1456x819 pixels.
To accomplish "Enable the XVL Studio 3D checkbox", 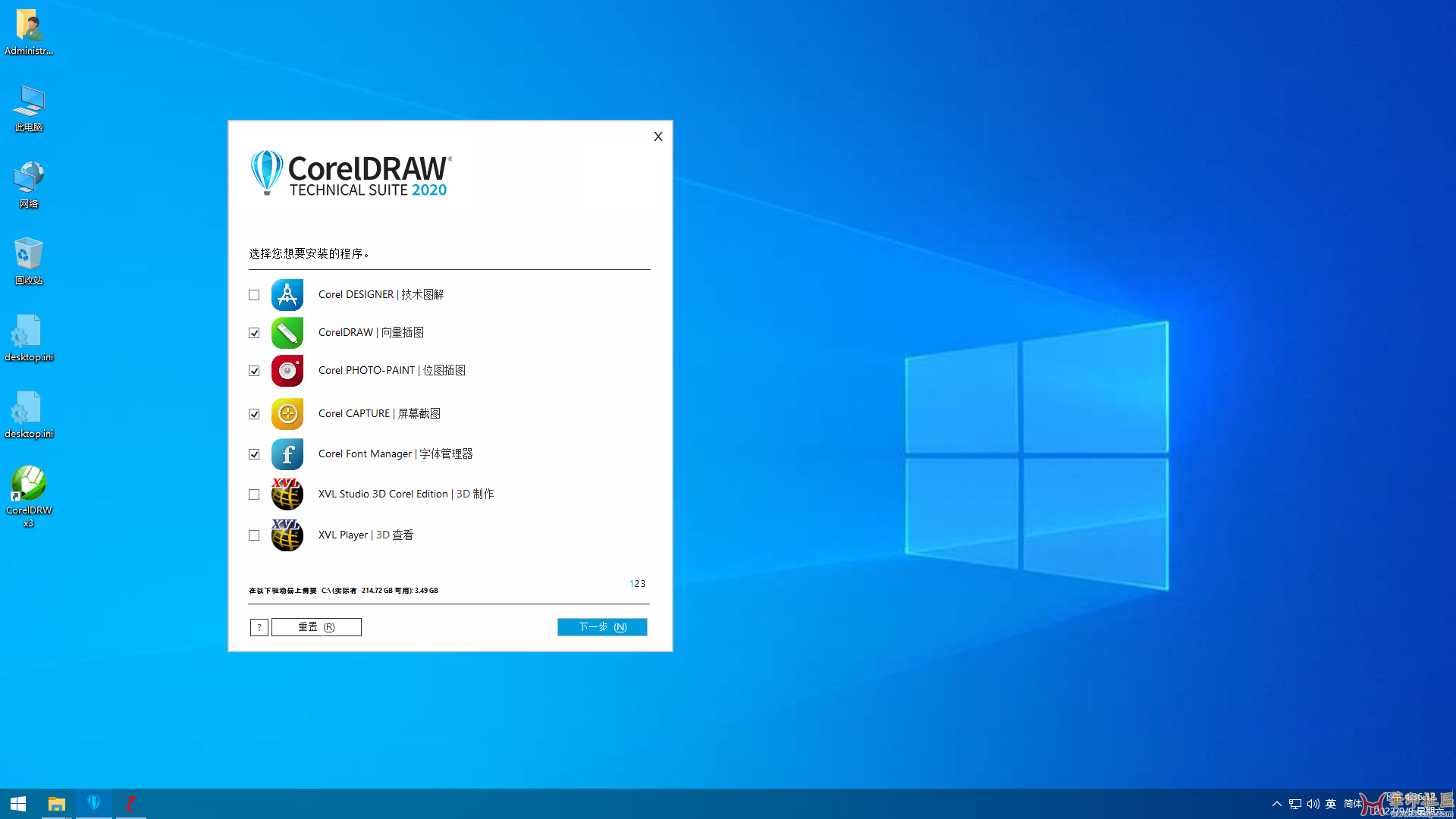I will [x=254, y=494].
